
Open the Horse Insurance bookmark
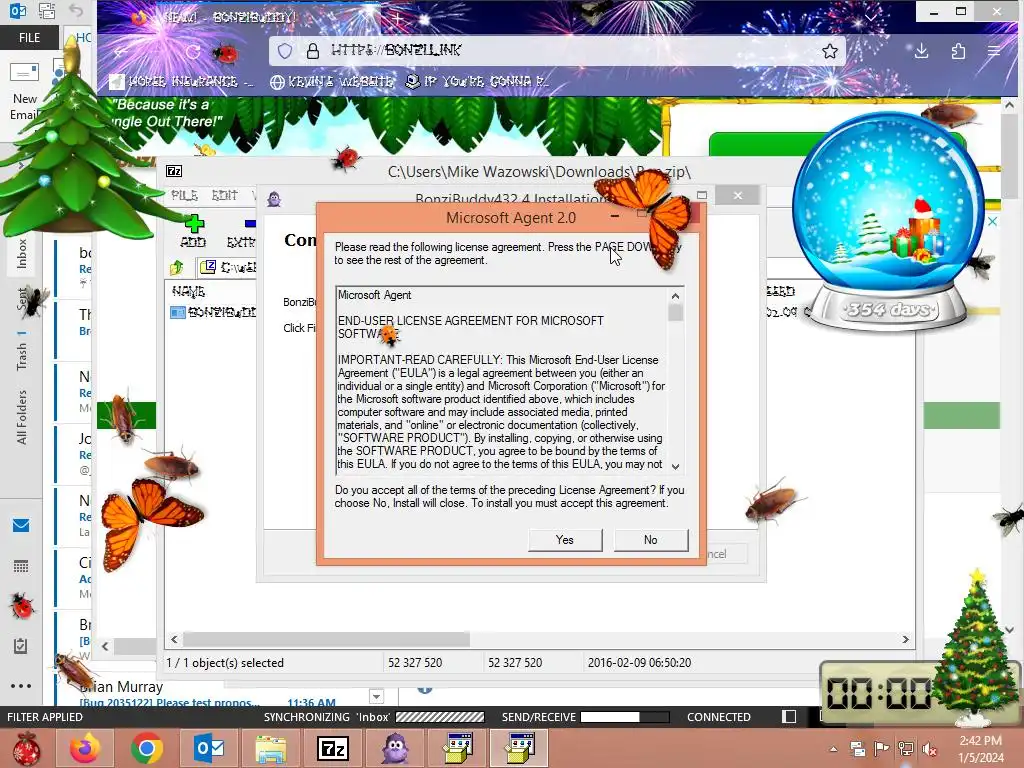click(182, 82)
